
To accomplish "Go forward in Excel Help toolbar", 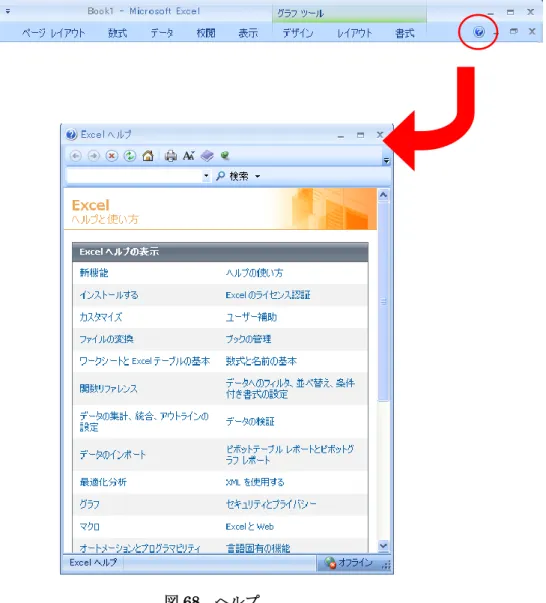I will pos(93,156).
